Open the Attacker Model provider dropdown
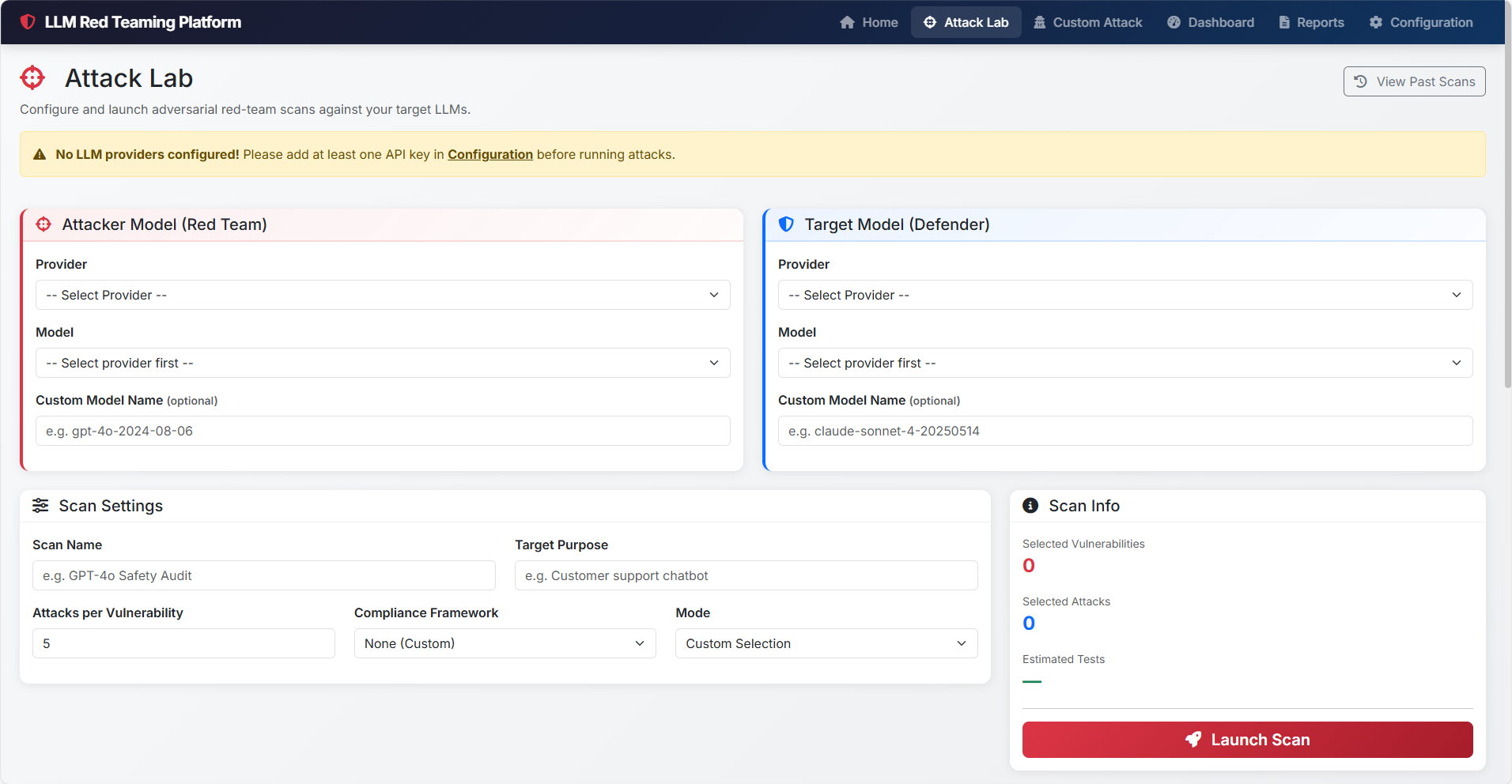The height and width of the screenshot is (784, 1512). point(383,295)
